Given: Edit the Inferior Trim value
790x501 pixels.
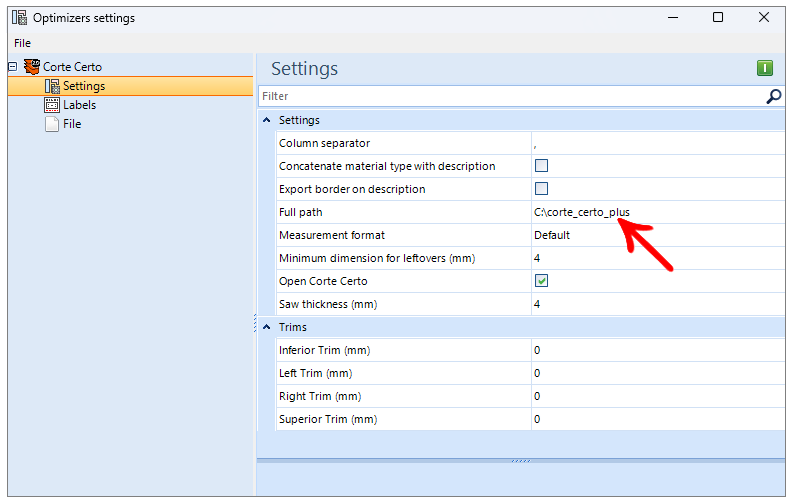Looking at the screenshot, I should tap(658, 350).
